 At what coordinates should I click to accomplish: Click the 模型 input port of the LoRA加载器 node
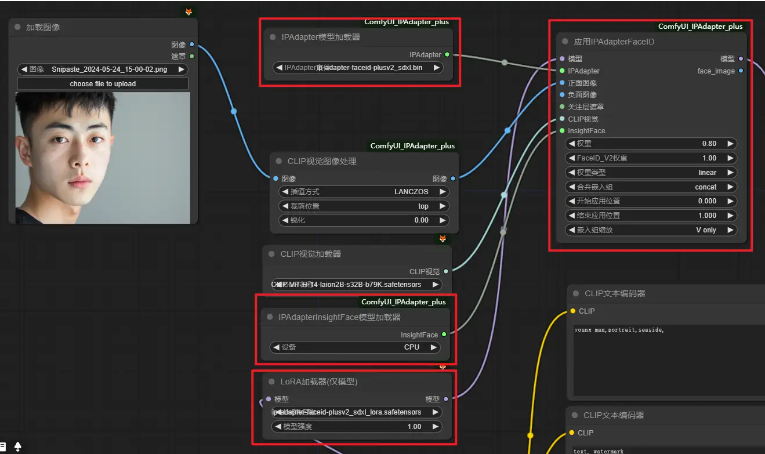coord(268,399)
